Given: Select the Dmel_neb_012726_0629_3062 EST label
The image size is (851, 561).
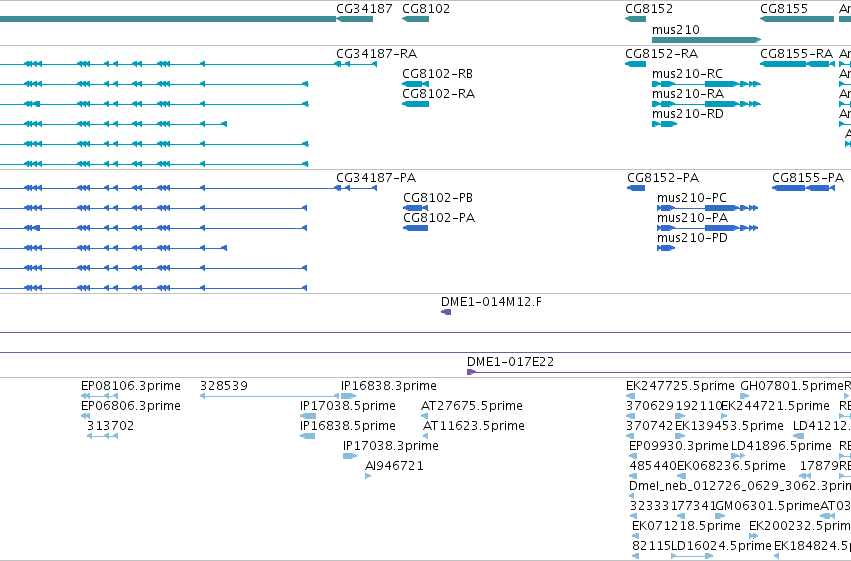Looking at the screenshot, I should tap(740, 486).
